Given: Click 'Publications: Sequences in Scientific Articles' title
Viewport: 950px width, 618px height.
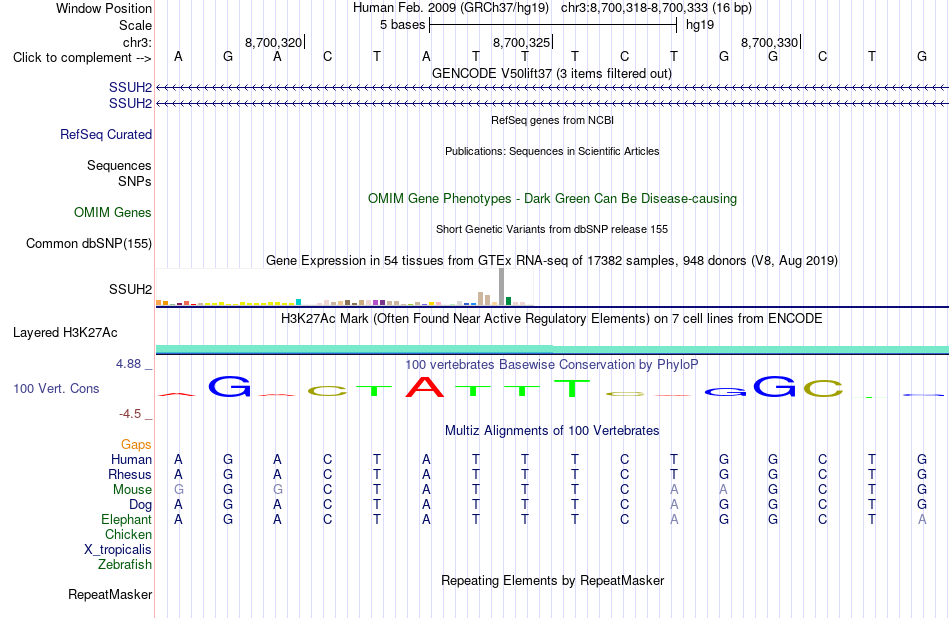Looking at the screenshot, I should coord(552,151).
